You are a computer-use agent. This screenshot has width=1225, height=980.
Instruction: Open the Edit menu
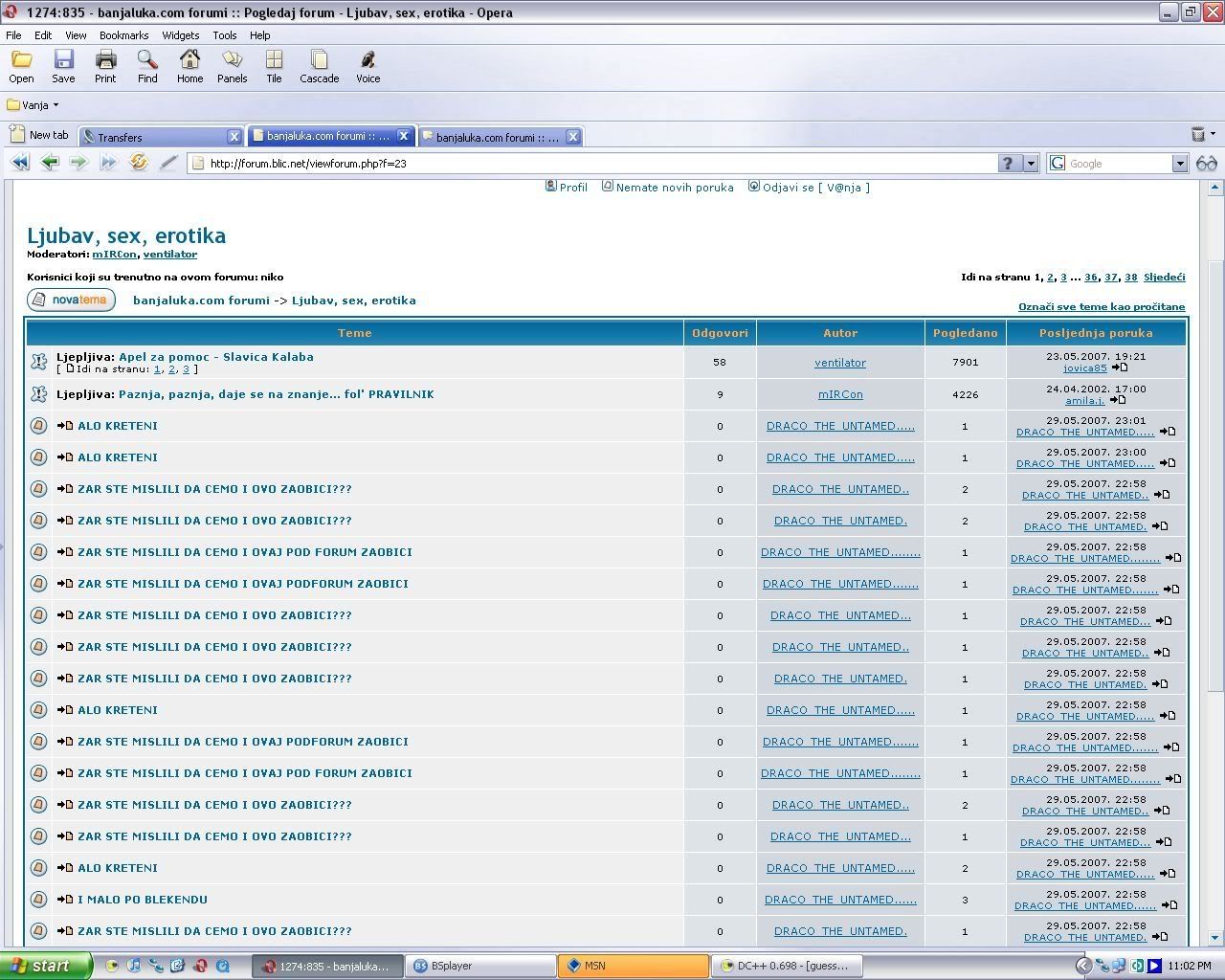[43, 35]
